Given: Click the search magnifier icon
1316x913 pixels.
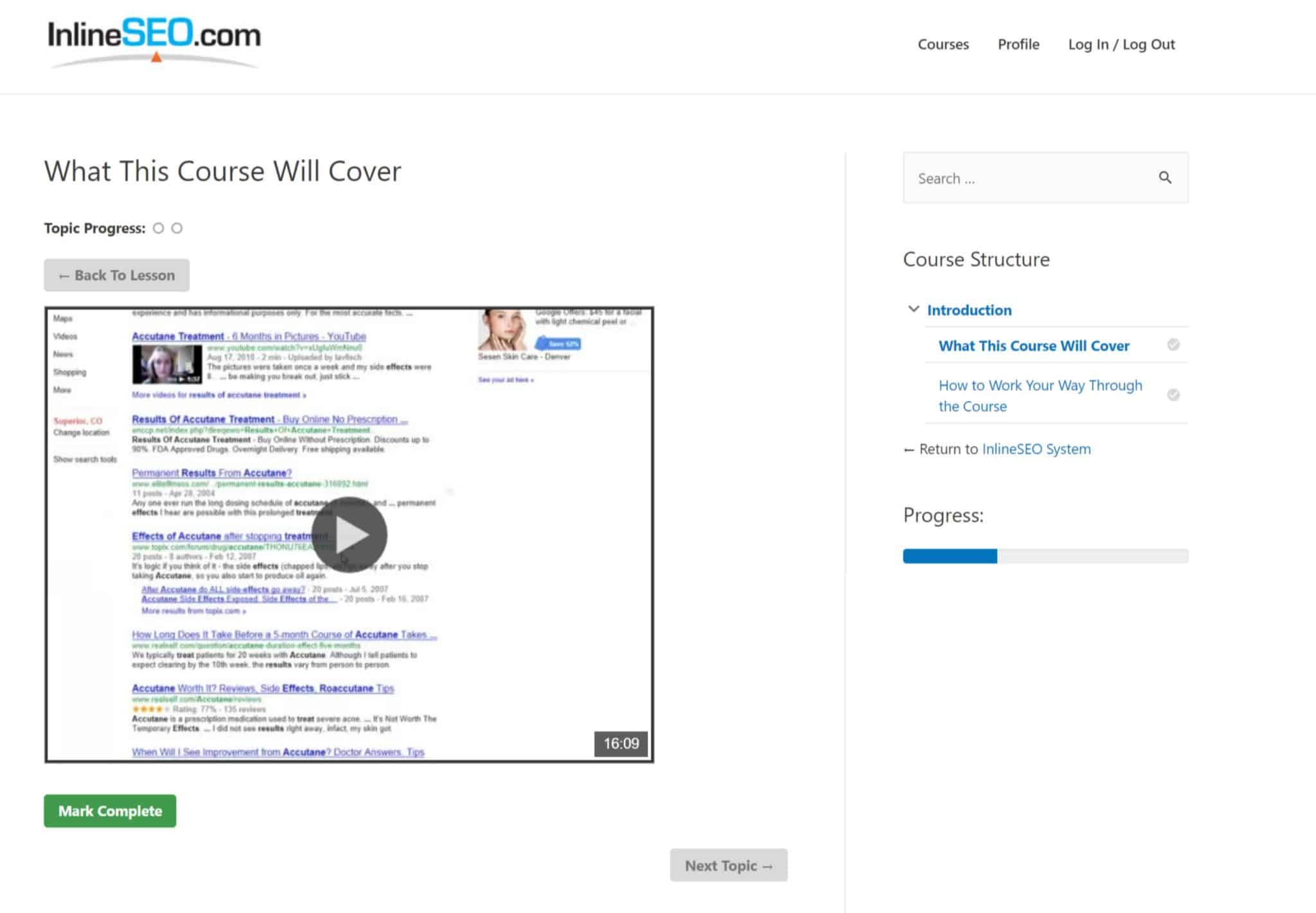Looking at the screenshot, I should click(1164, 178).
